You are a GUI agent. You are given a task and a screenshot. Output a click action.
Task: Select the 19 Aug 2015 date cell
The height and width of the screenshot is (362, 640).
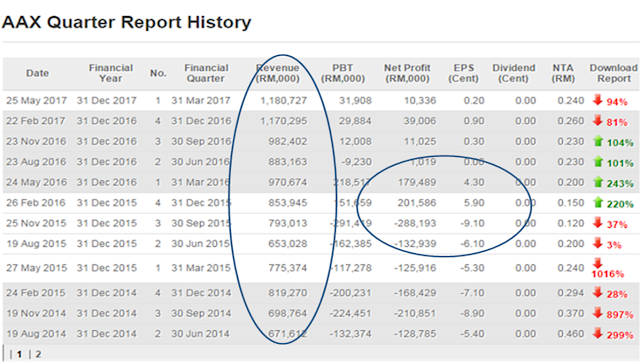click(x=36, y=243)
